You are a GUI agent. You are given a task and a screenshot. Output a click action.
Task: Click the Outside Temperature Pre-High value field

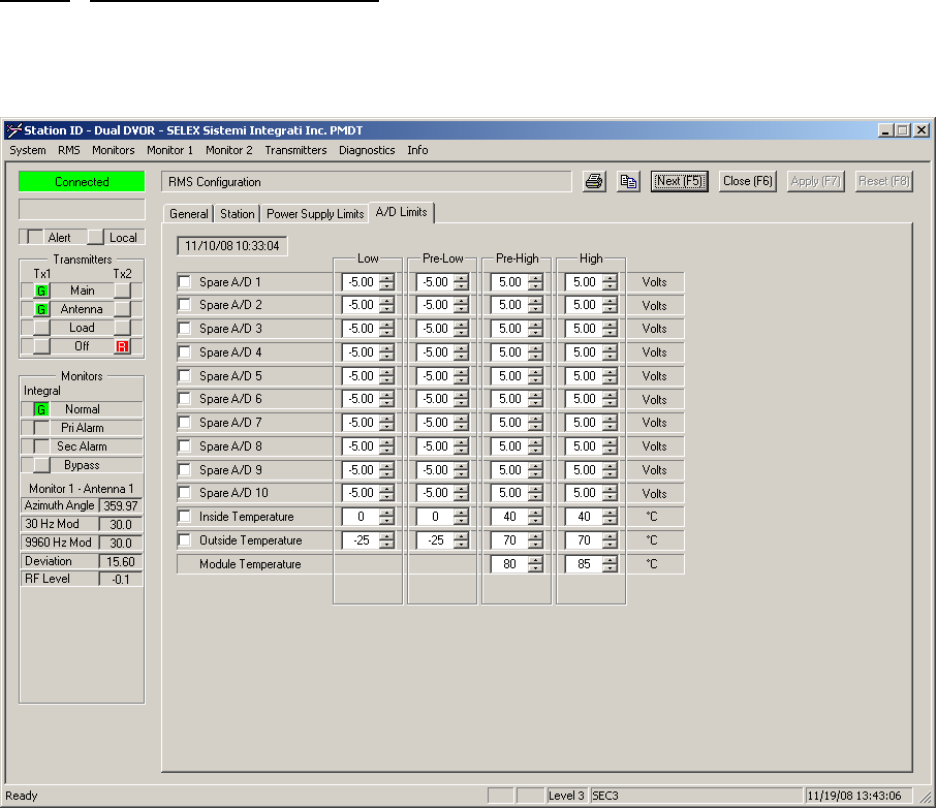coord(509,541)
